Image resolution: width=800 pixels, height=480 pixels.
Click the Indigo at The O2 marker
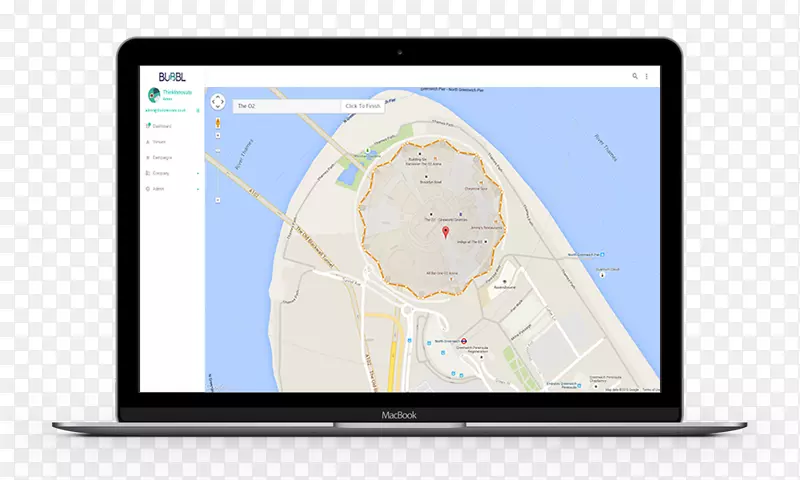pos(486,241)
